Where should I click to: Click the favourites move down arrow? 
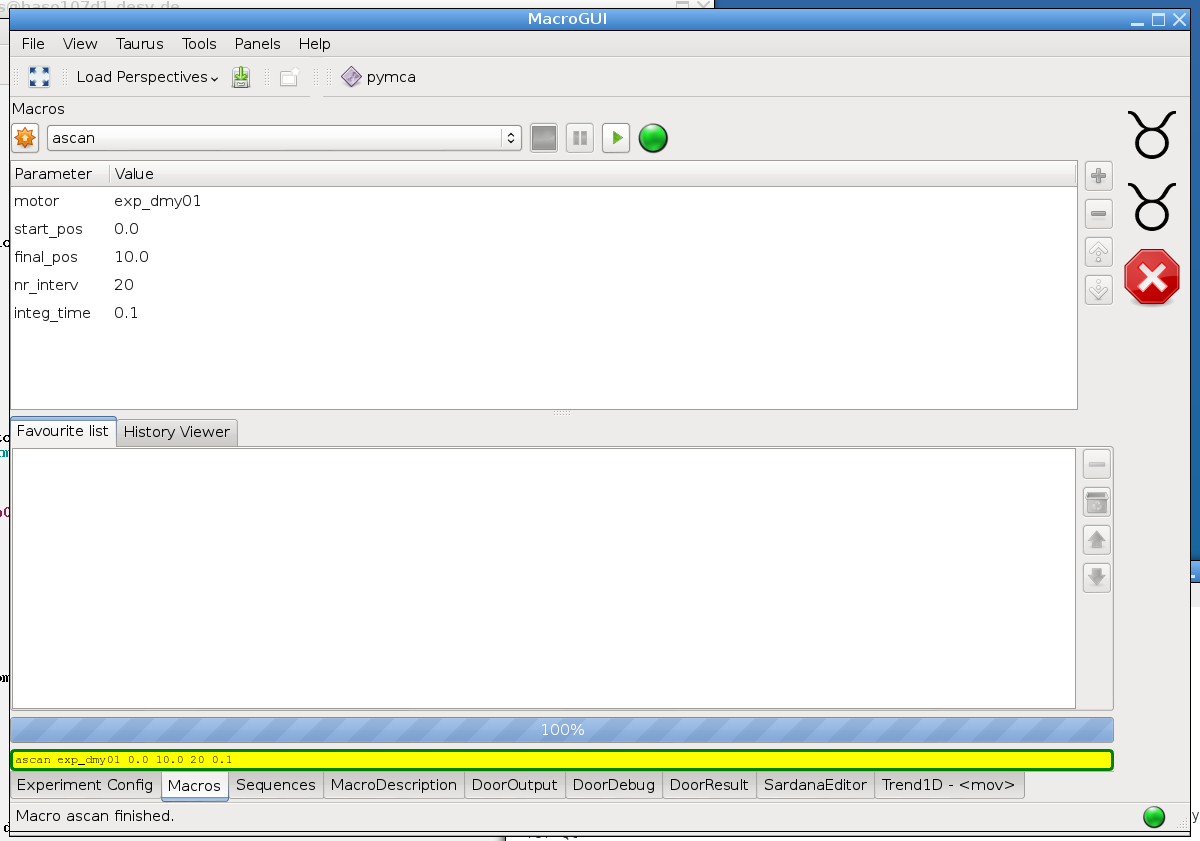click(x=1097, y=577)
